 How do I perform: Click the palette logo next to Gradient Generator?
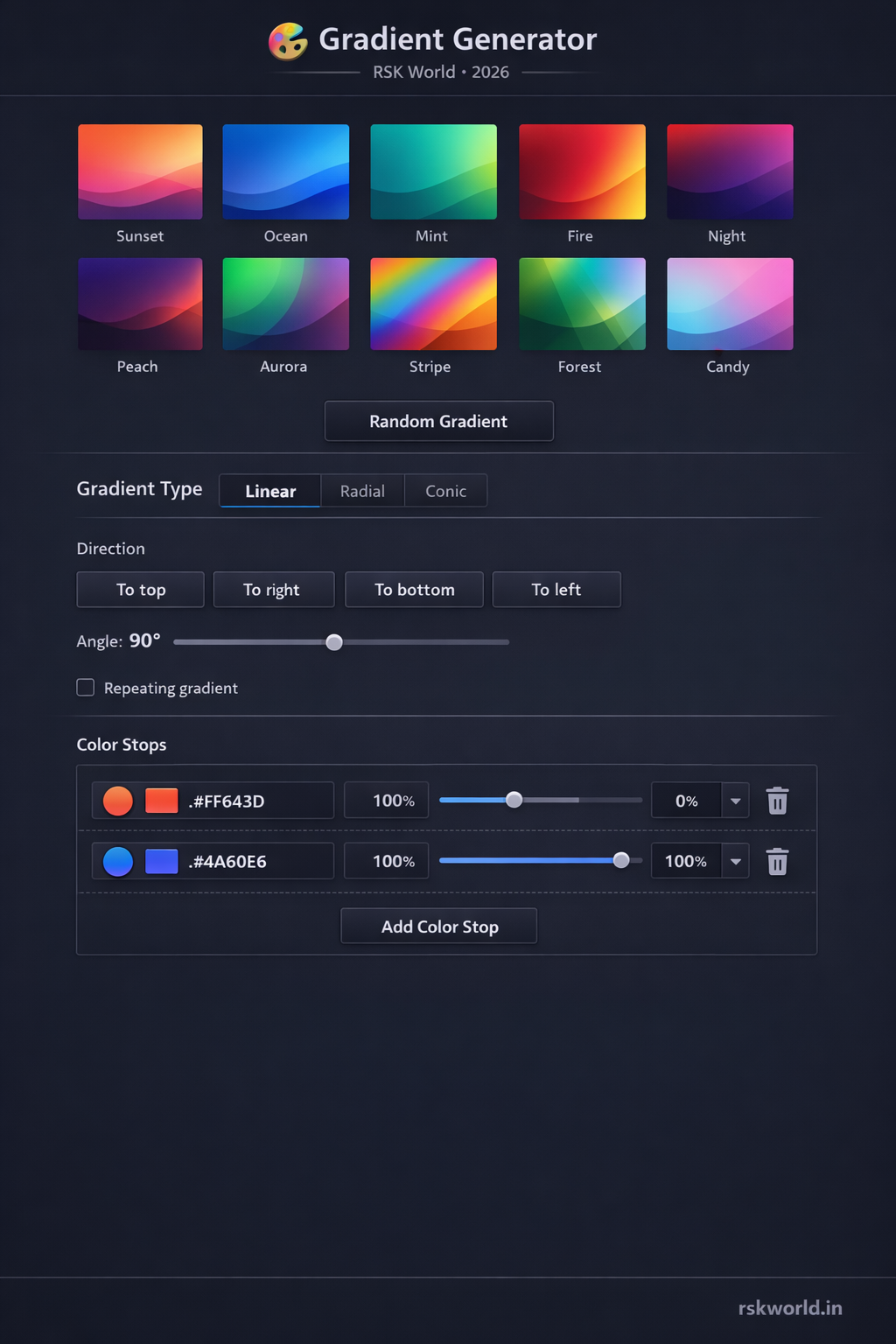click(x=286, y=39)
